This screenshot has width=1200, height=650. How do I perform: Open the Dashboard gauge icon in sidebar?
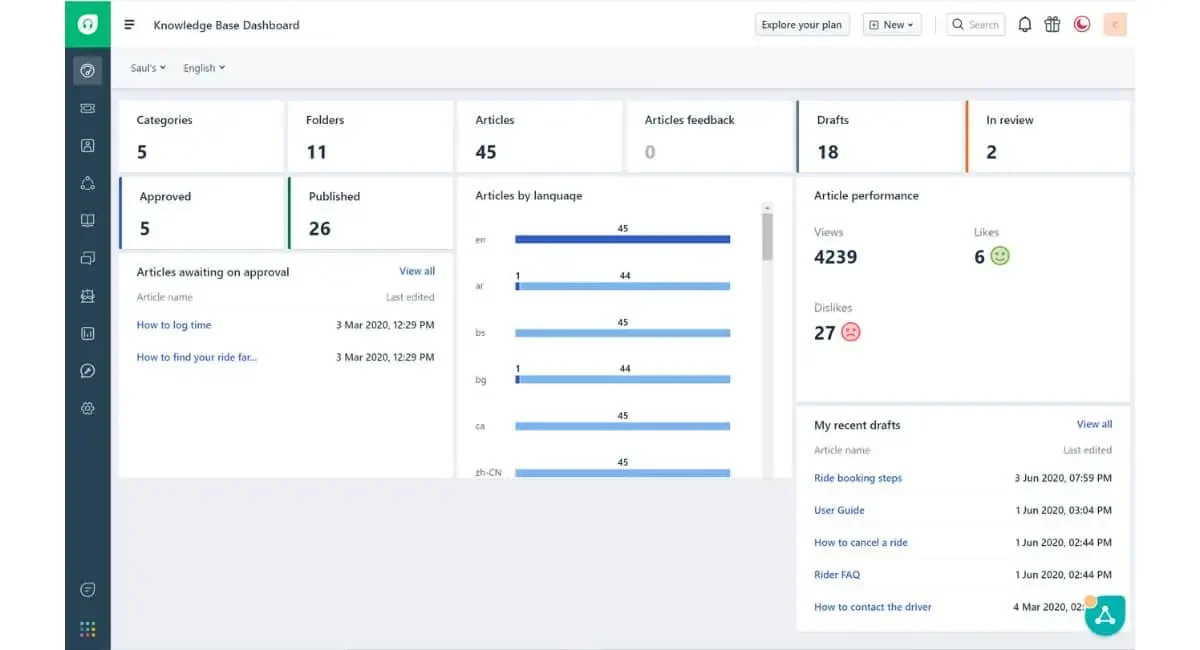(x=88, y=70)
